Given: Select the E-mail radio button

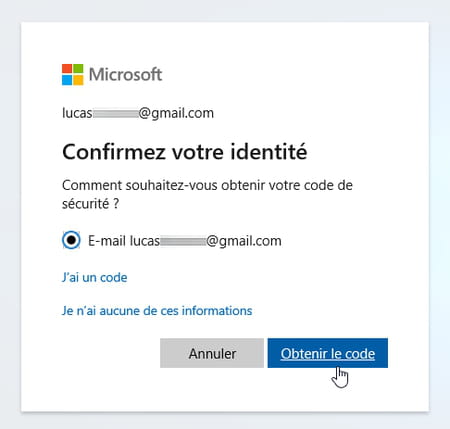Looking at the screenshot, I should click(x=71, y=240).
